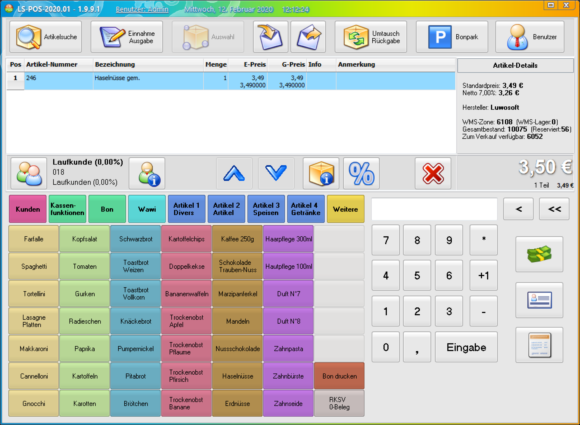Select the Haselnüsse gem. row in list
Viewport: 580px width, 425px height.
(x=231, y=81)
